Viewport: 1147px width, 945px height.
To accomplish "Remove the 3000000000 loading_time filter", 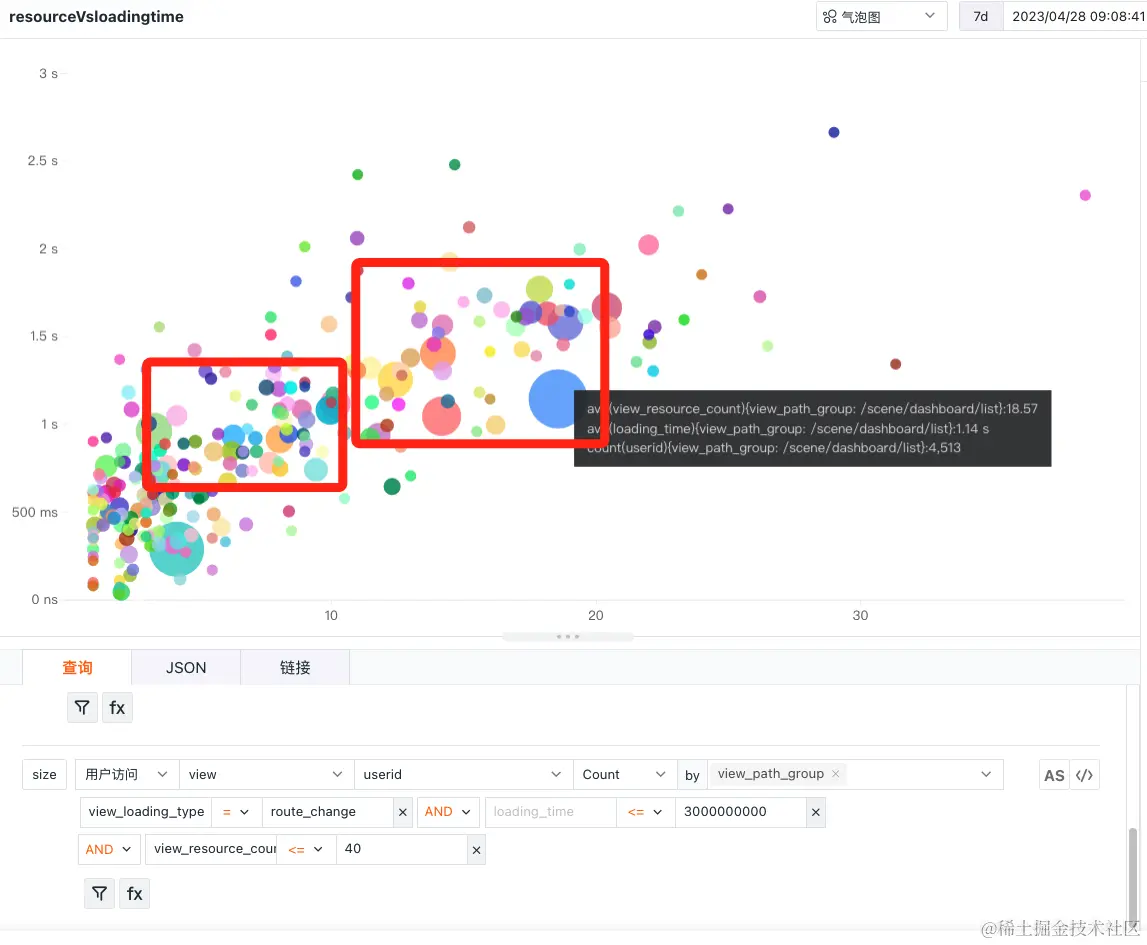I will pos(816,812).
